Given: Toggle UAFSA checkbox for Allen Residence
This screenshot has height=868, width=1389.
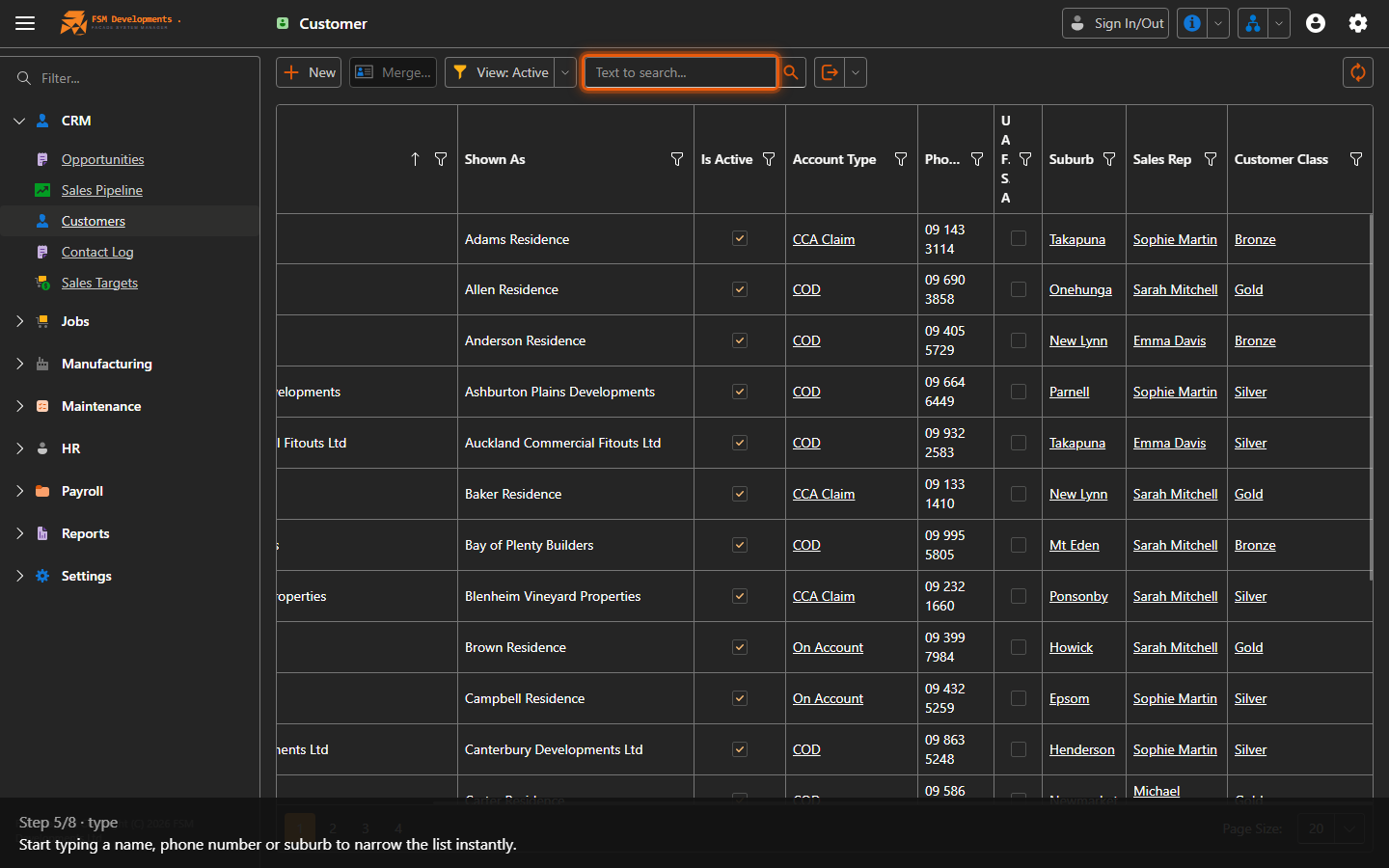Looking at the screenshot, I should click(x=1019, y=289).
